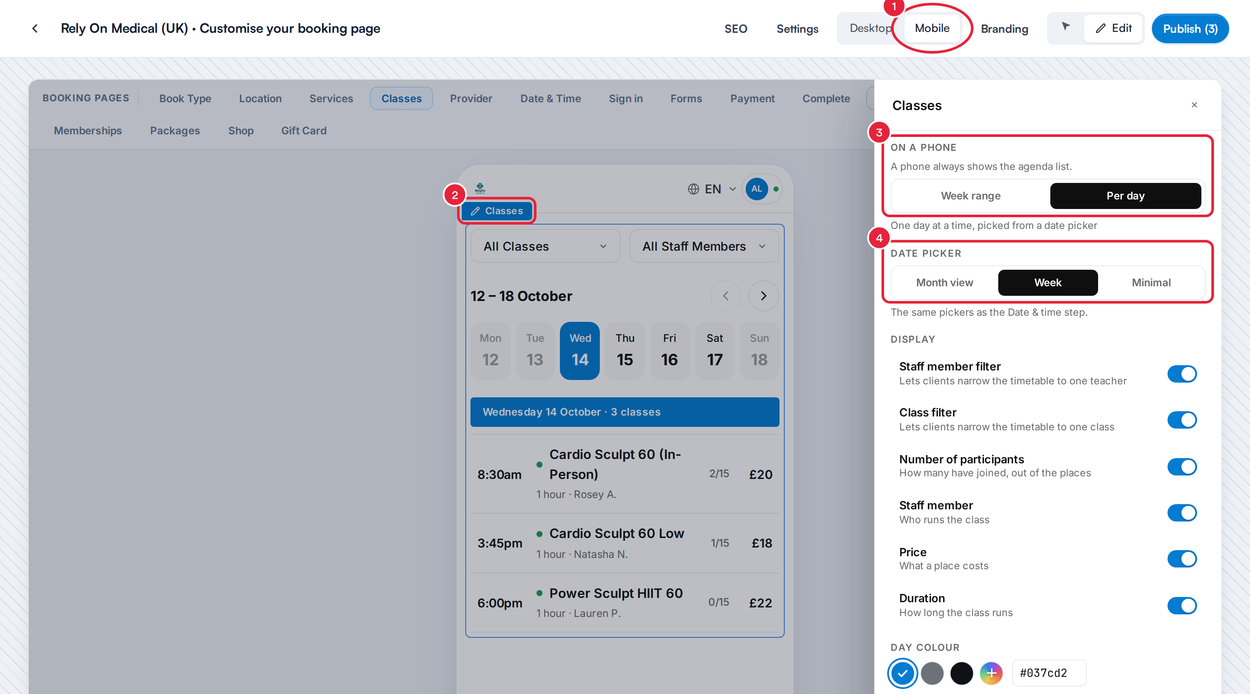Select Week range phone layout
Screen dimensions: 1250x694
click(x=970, y=196)
